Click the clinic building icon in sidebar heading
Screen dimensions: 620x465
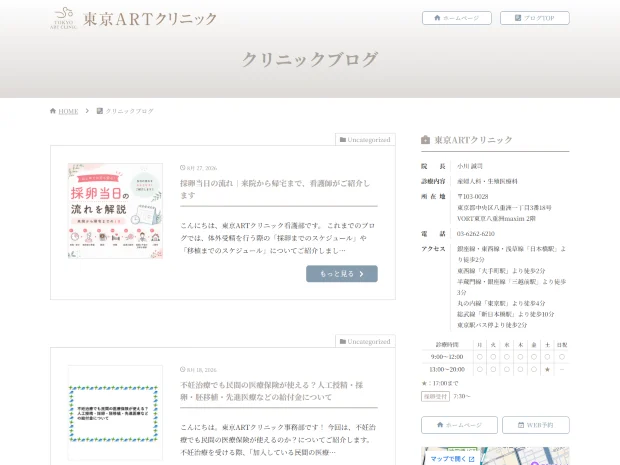pos(425,140)
